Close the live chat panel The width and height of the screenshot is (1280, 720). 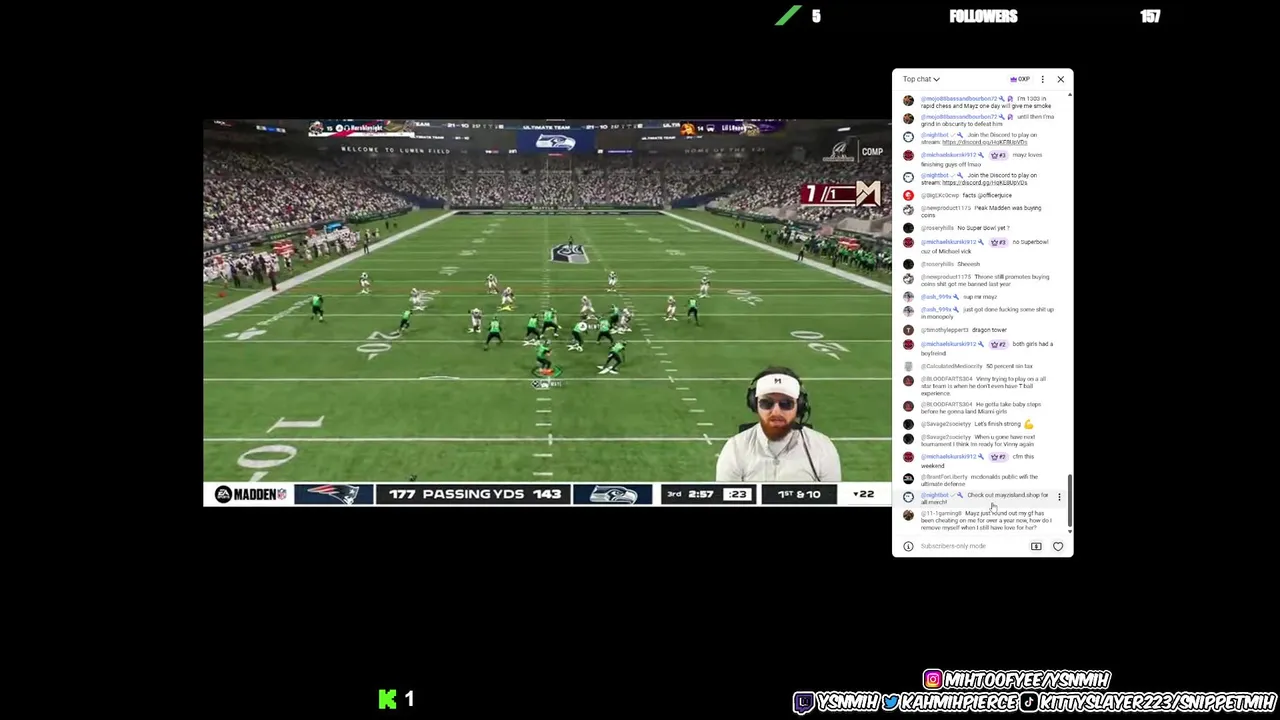1061,79
